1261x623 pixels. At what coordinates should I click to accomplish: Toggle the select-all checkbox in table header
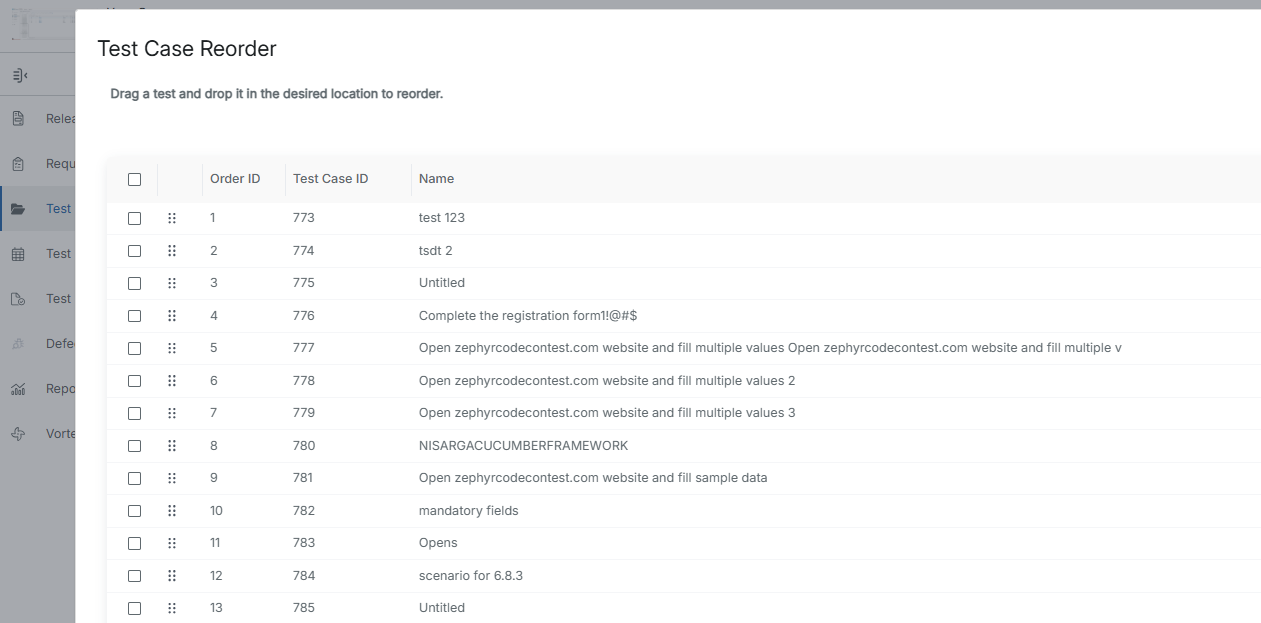[135, 180]
